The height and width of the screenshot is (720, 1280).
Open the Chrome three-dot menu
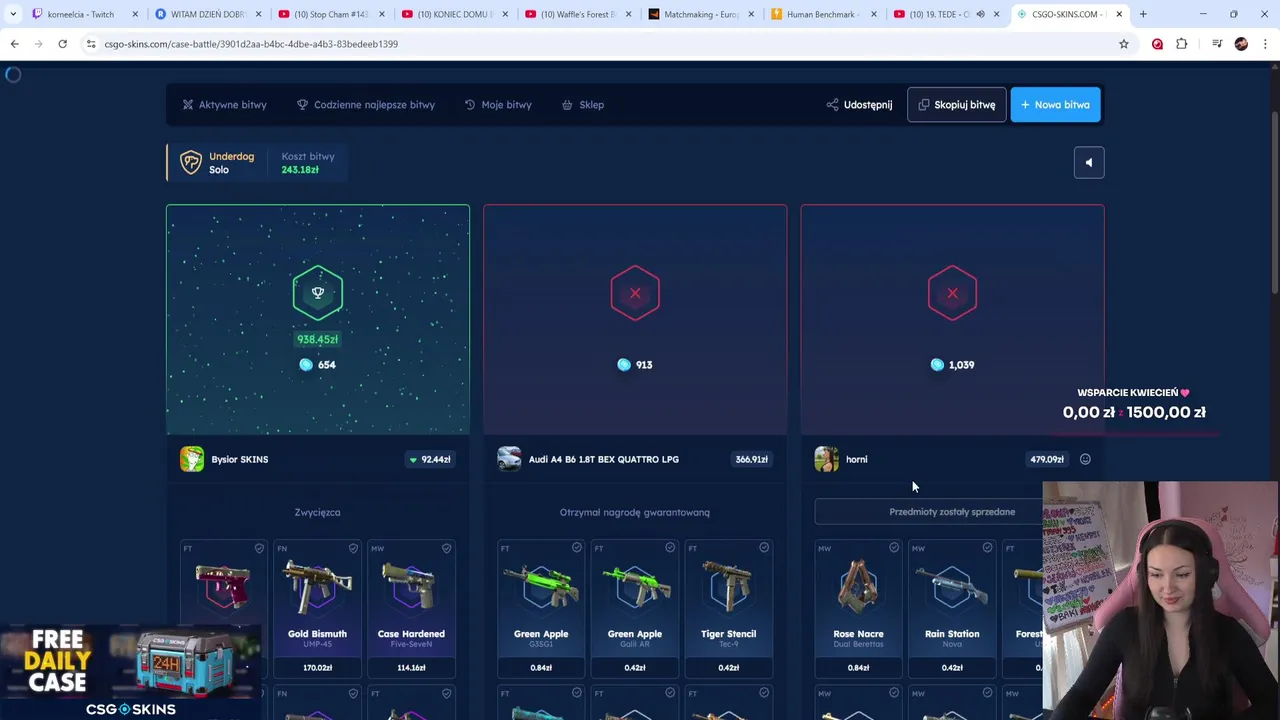(1265, 44)
